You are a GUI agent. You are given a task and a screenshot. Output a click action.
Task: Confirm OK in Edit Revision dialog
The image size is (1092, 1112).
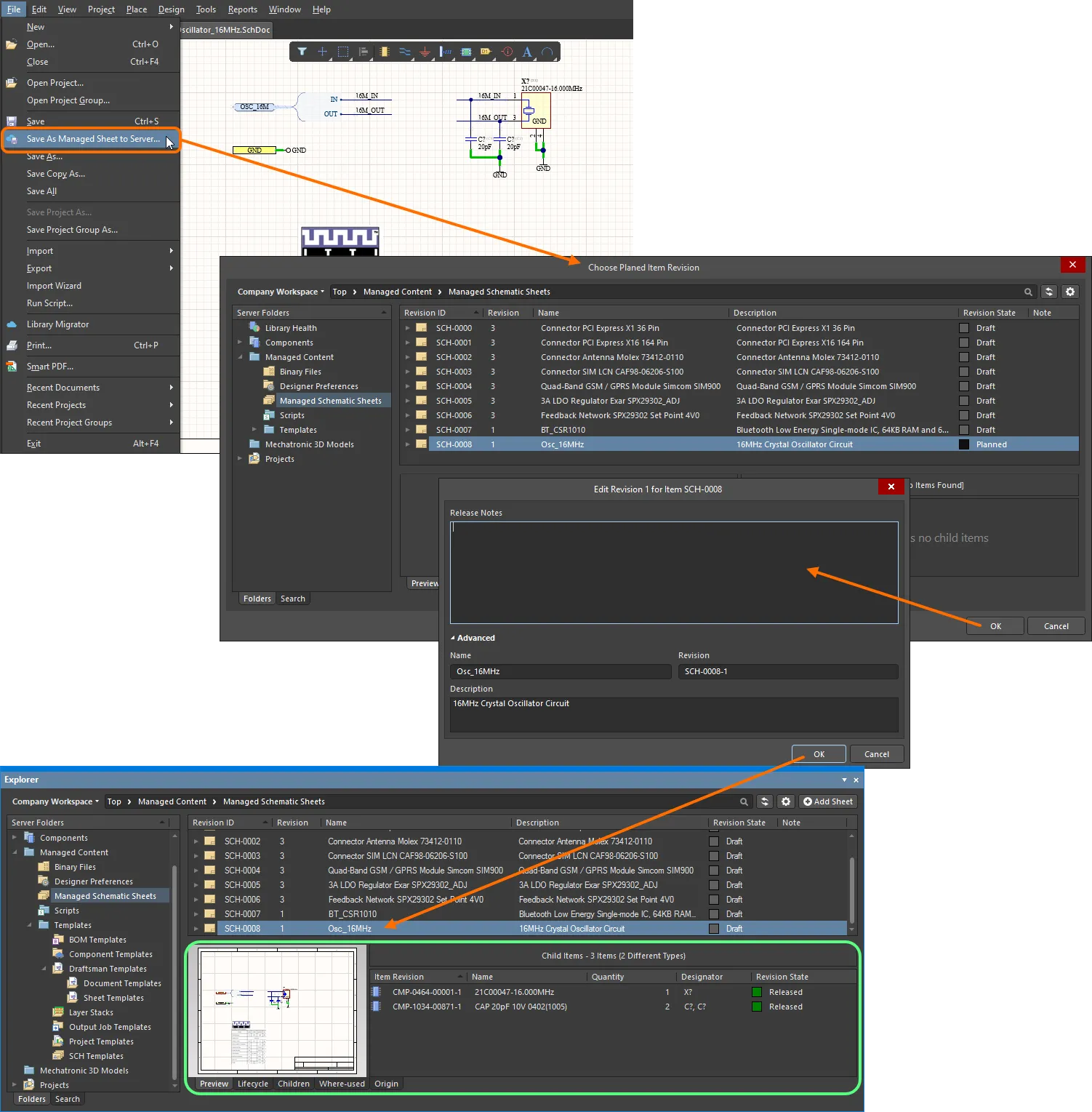click(x=819, y=754)
